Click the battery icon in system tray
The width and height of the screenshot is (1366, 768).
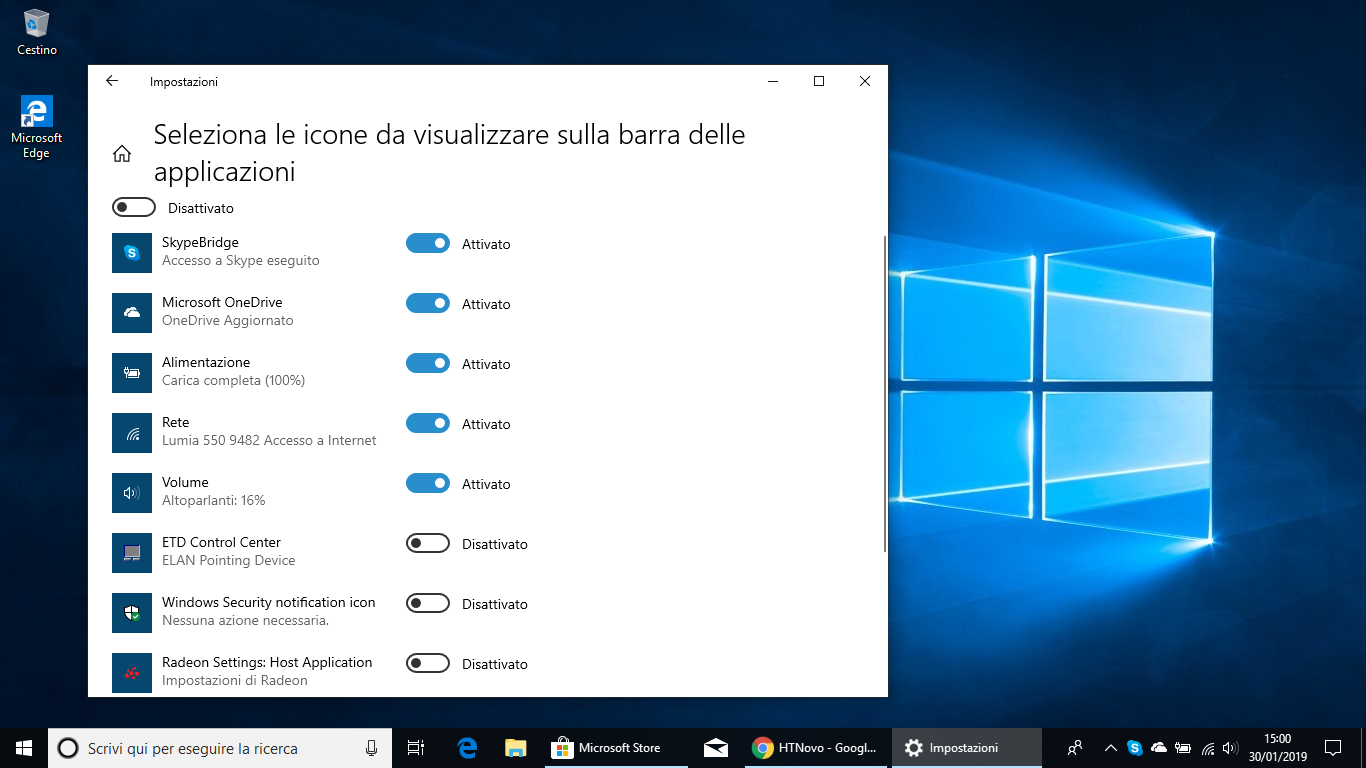coord(1183,748)
